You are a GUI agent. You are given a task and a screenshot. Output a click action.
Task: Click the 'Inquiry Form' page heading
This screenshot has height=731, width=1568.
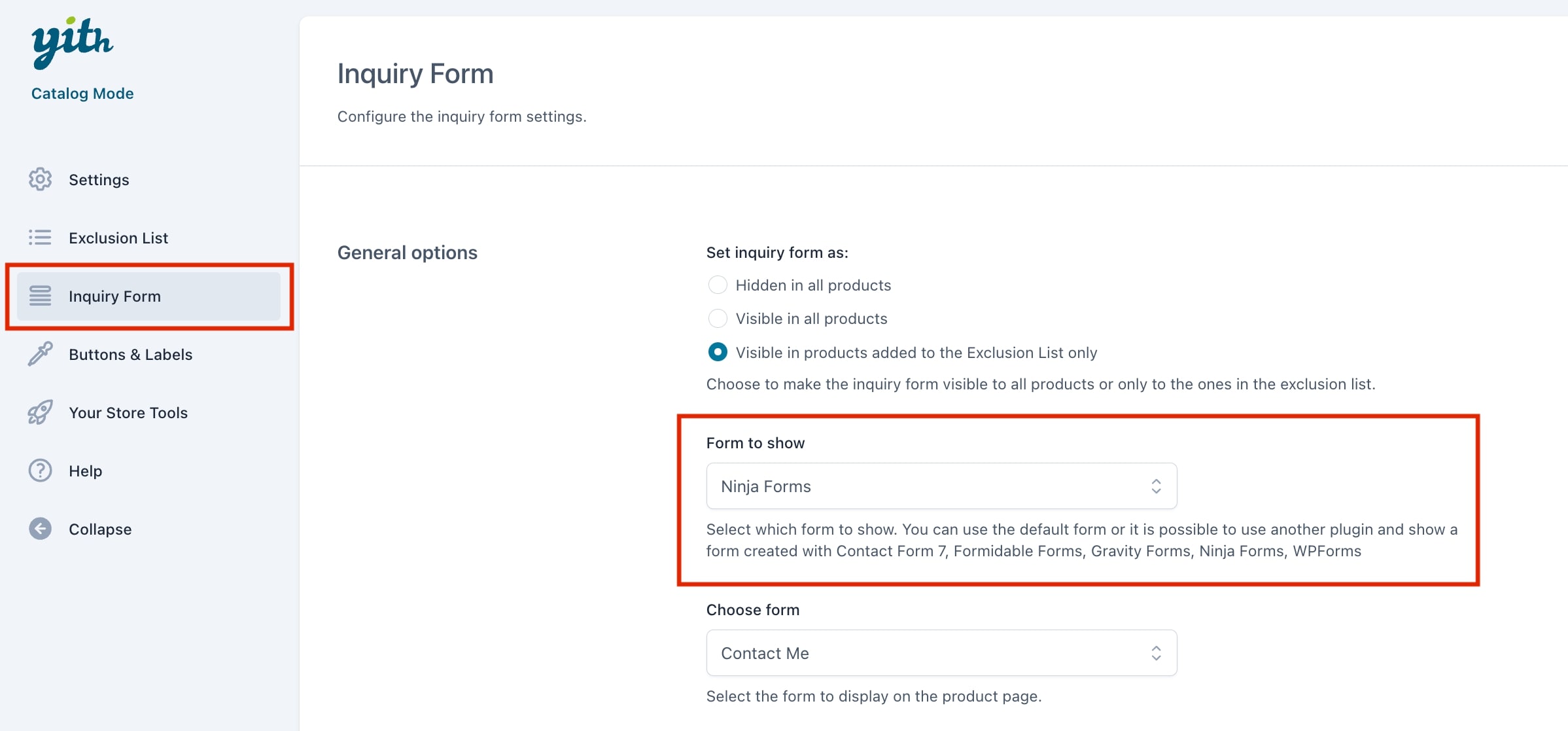click(415, 73)
